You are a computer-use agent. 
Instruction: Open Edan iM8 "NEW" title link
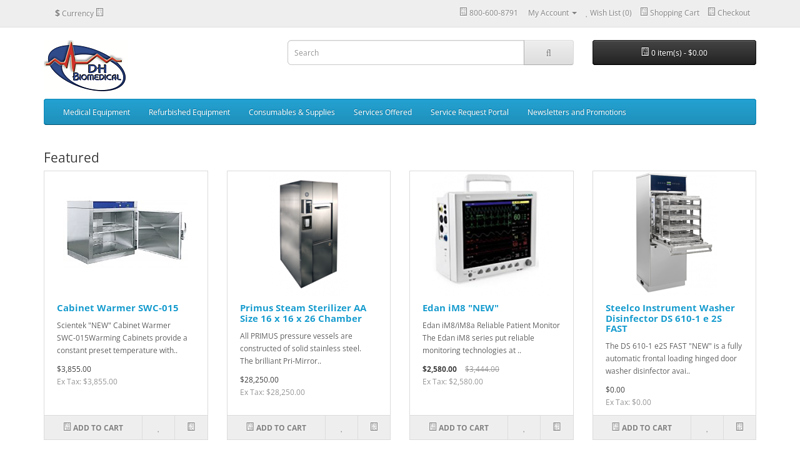click(x=460, y=308)
